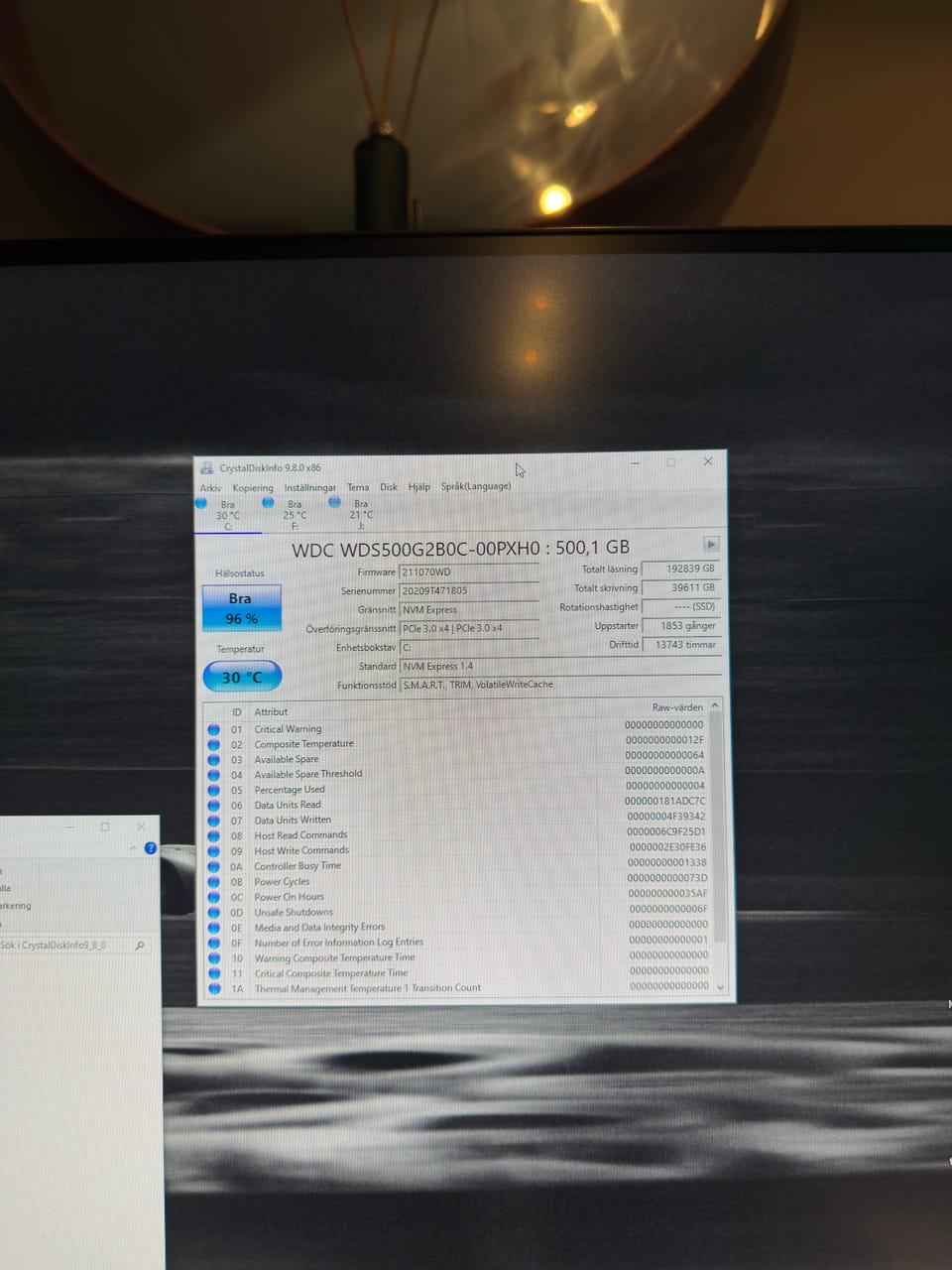
Task: Click status orb beside Warning Composite Temperature Time
Action: (213, 958)
